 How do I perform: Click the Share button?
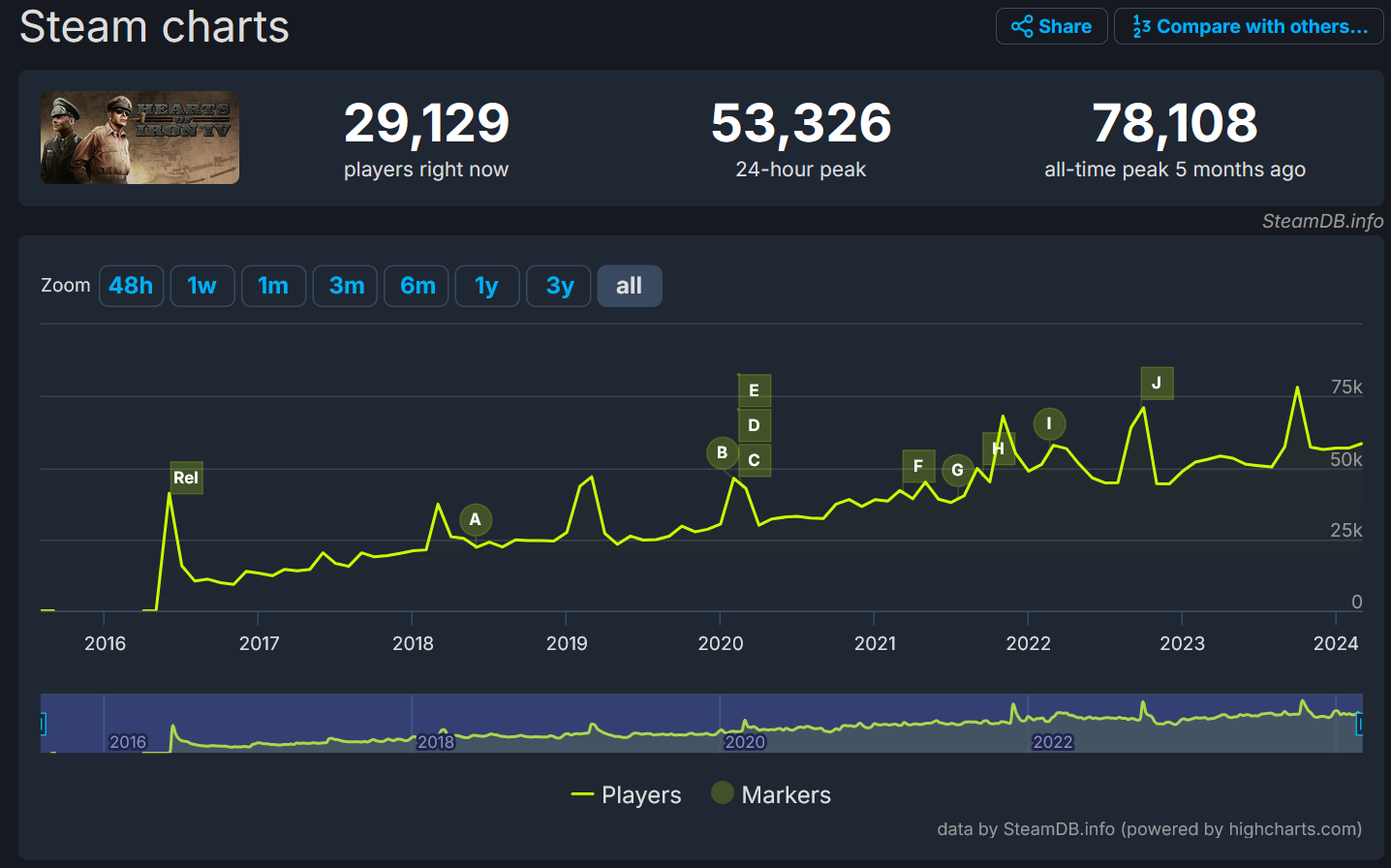click(1051, 26)
